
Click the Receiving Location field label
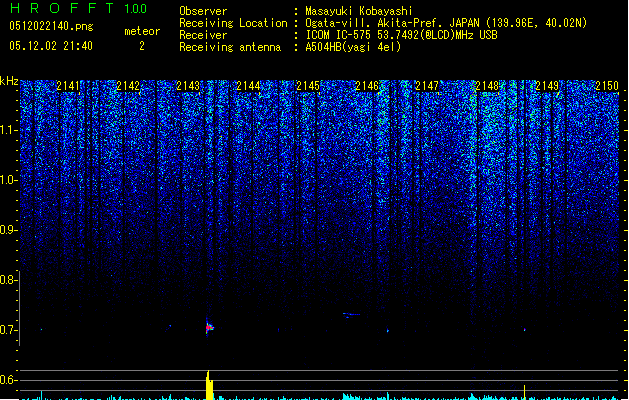233,23
